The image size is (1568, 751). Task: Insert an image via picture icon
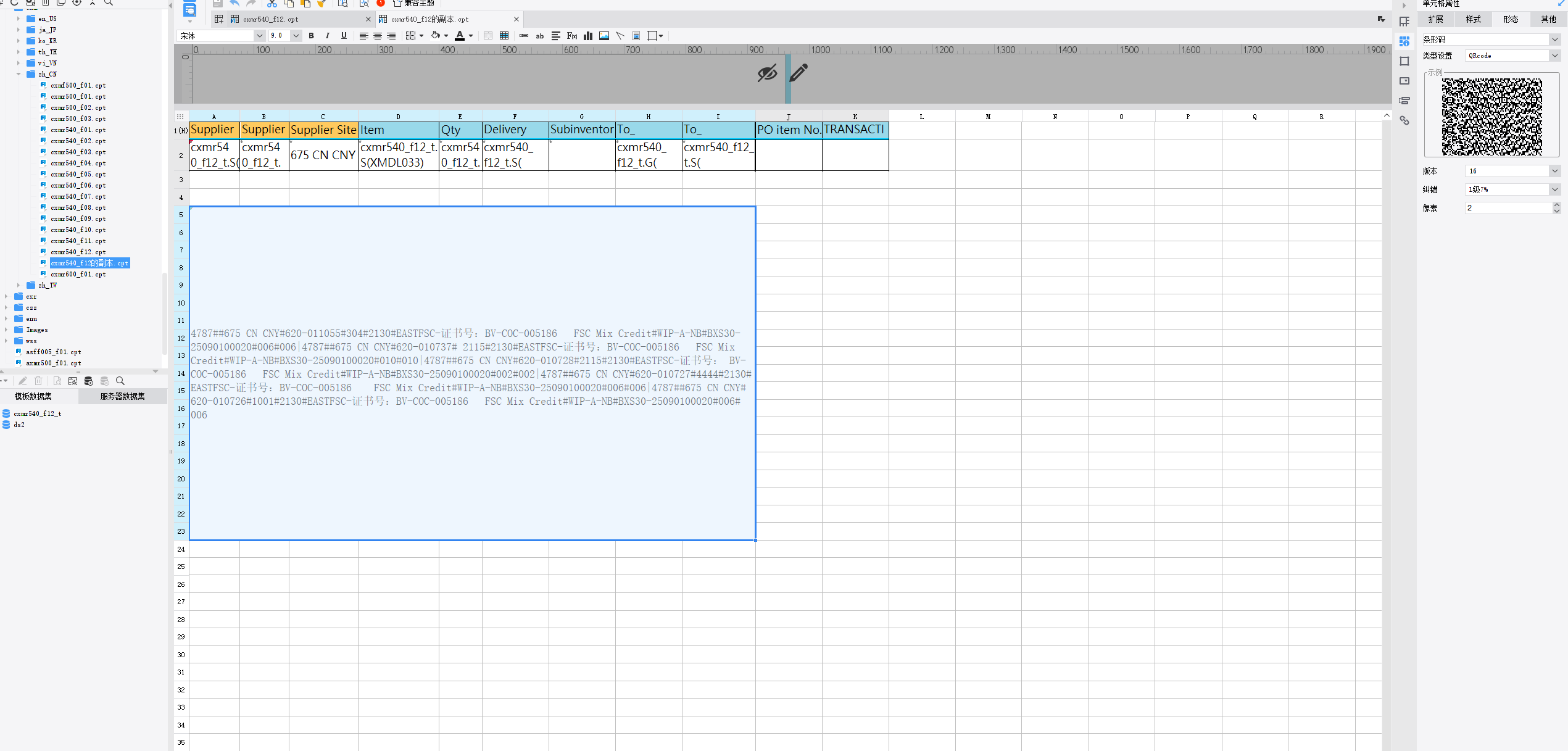[x=604, y=36]
